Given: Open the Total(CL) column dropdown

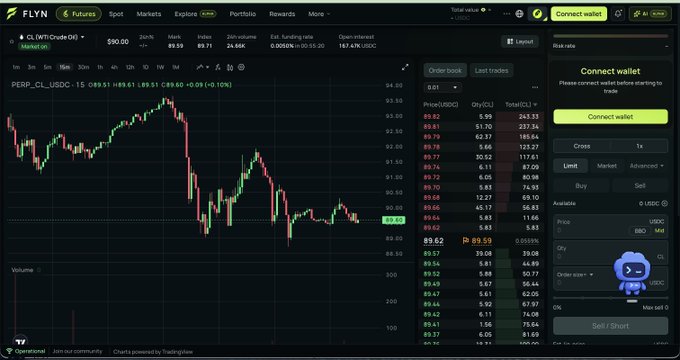Looking at the screenshot, I should (521, 105).
